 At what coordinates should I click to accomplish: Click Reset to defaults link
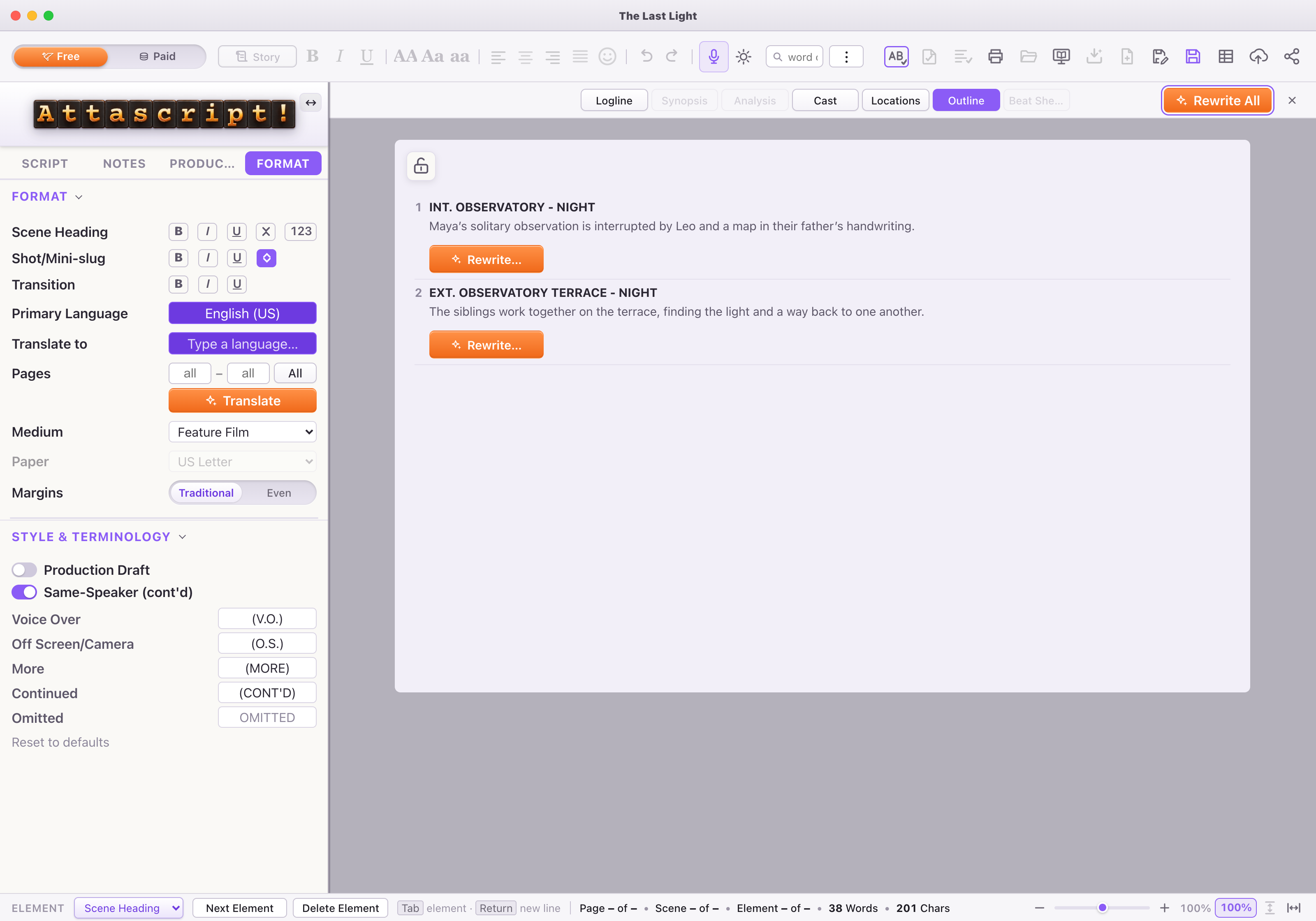[x=60, y=742]
